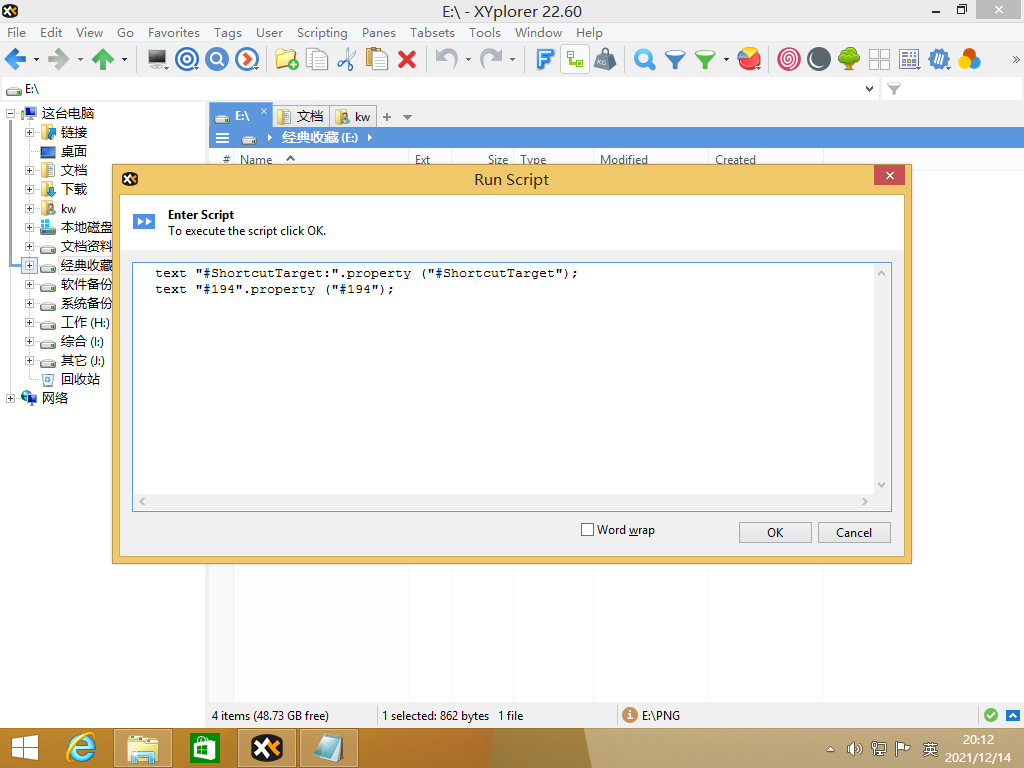Click the red Delete X icon

(x=407, y=60)
